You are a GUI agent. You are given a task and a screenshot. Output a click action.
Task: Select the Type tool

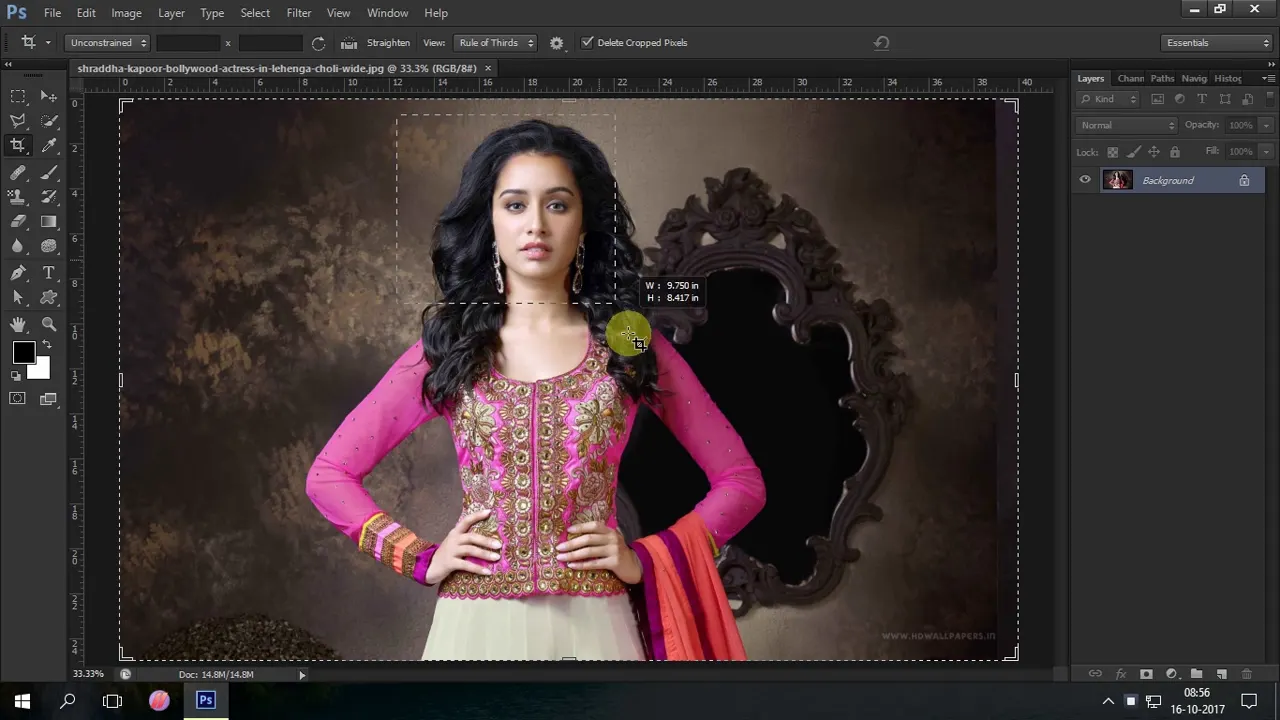49,272
